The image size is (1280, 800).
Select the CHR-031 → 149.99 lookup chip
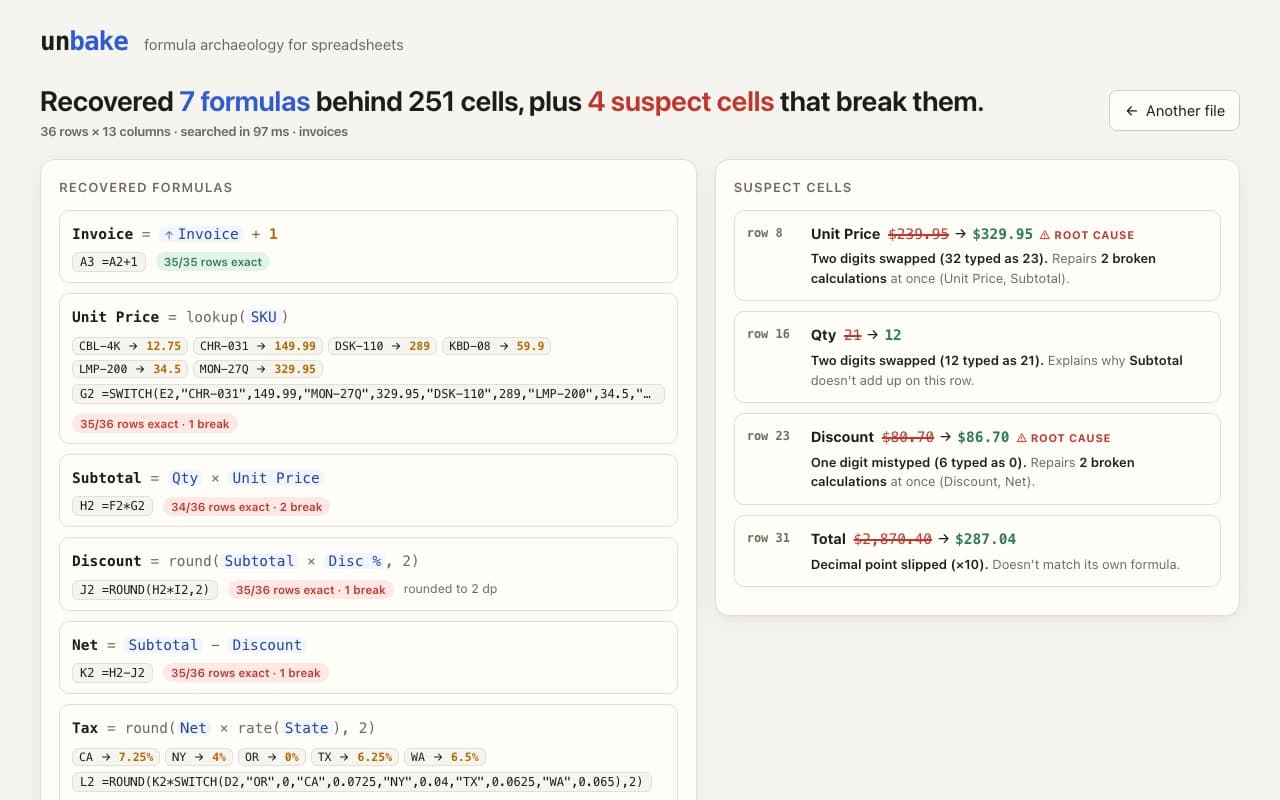[x=258, y=346]
